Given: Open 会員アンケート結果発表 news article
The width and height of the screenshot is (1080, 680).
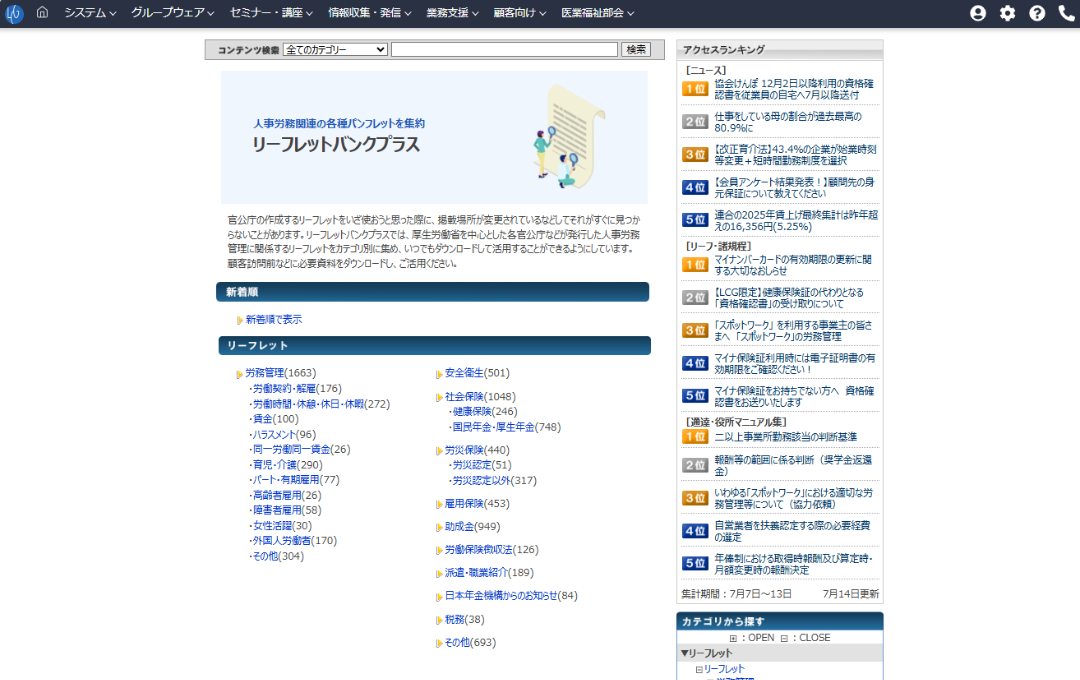Looking at the screenshot, I should [x=794, y=188].
